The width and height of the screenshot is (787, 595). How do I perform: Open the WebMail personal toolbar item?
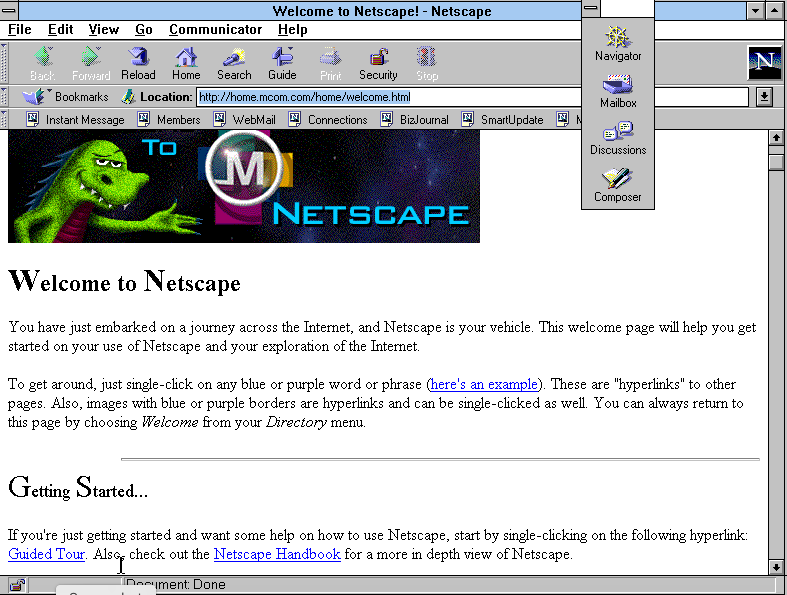pyautogui.click(x=244, y=120)
